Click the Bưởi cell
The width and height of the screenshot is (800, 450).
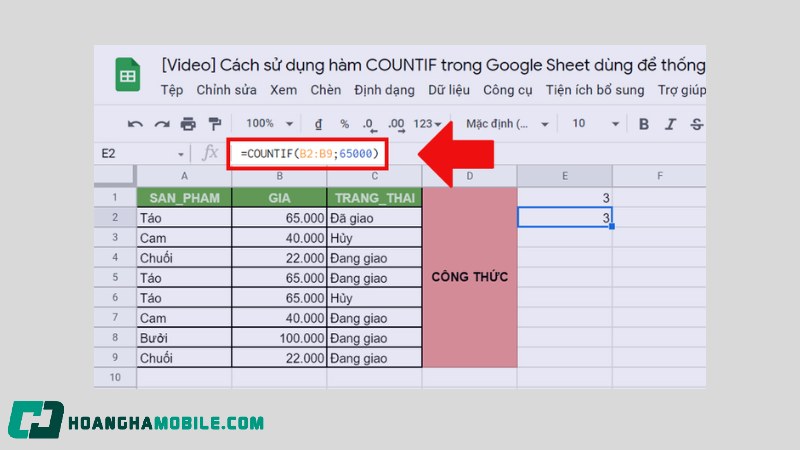tap(184, 338)
